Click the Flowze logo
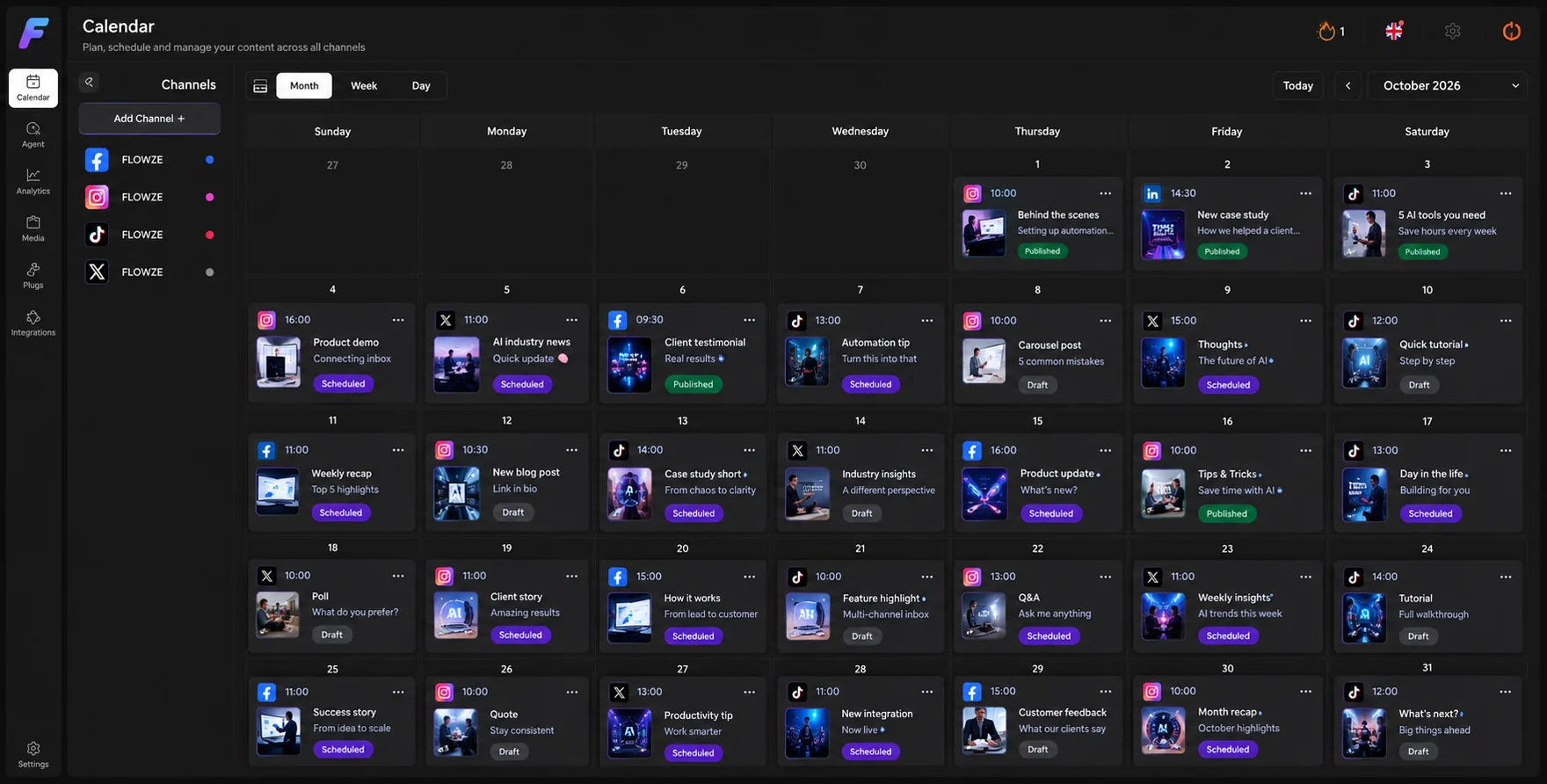This screenshot has height=784, width=1547. pyautogui.click(x=33, y=33)
